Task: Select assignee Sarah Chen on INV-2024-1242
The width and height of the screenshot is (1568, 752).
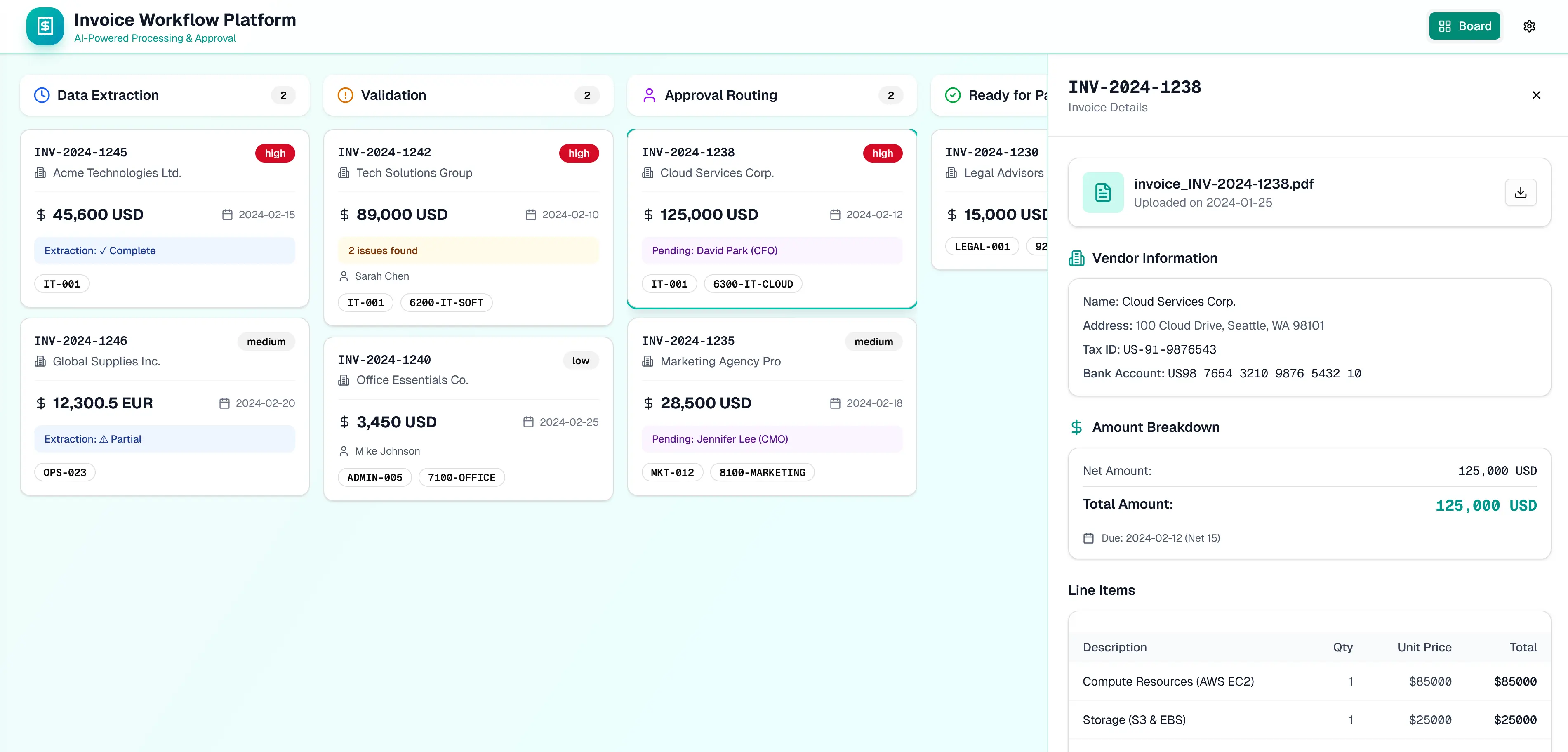Action: click(x=381, y=276)
